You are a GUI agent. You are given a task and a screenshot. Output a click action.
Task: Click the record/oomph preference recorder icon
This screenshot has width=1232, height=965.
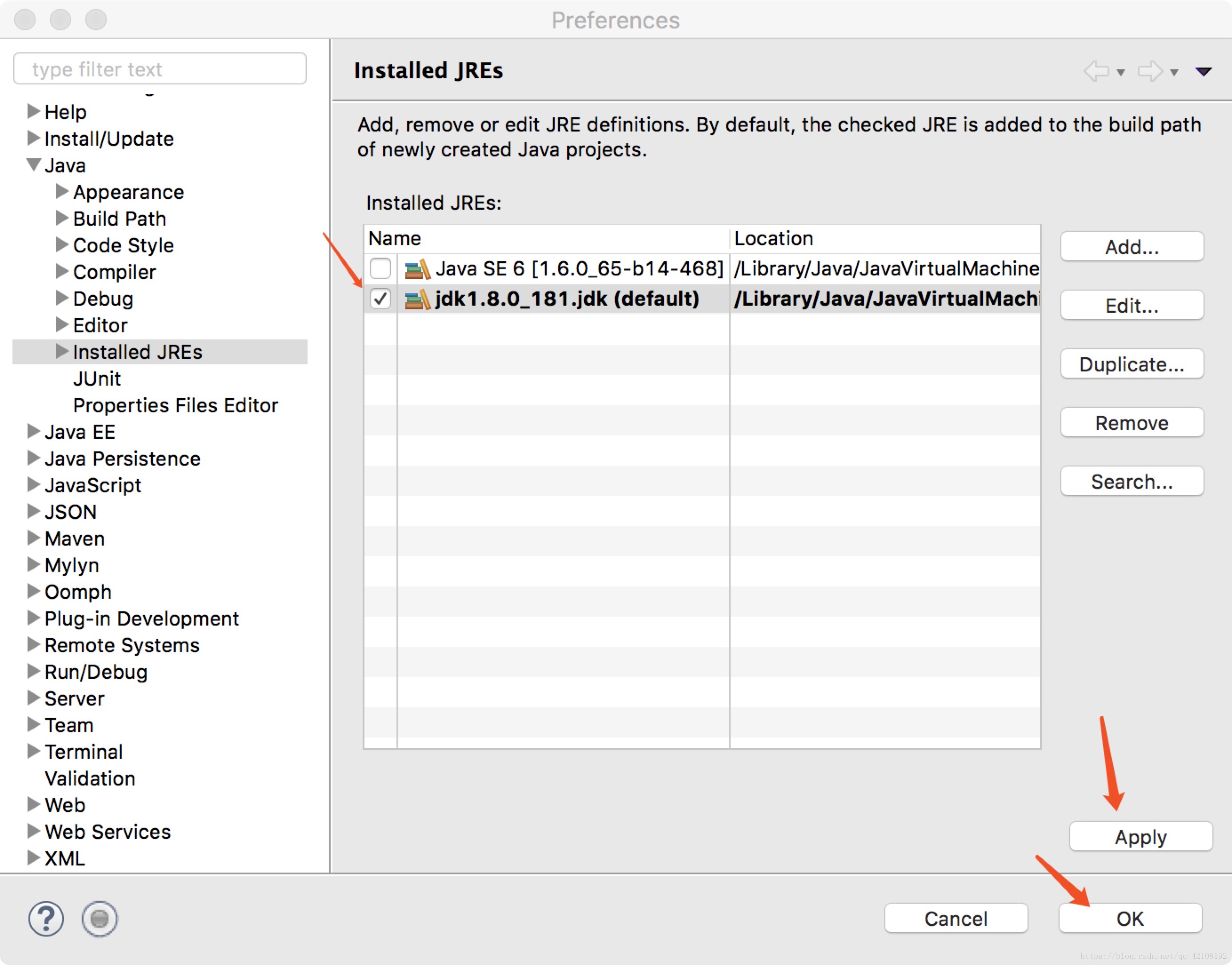[100, 918]
